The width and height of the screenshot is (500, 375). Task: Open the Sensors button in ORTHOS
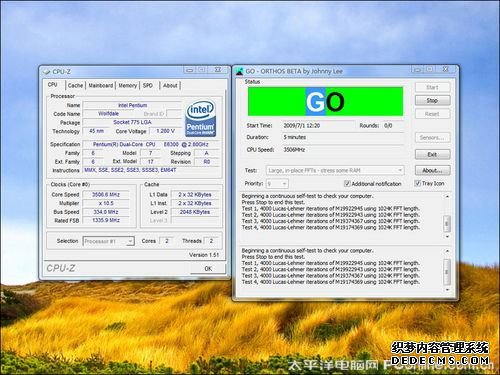[432, 137]
